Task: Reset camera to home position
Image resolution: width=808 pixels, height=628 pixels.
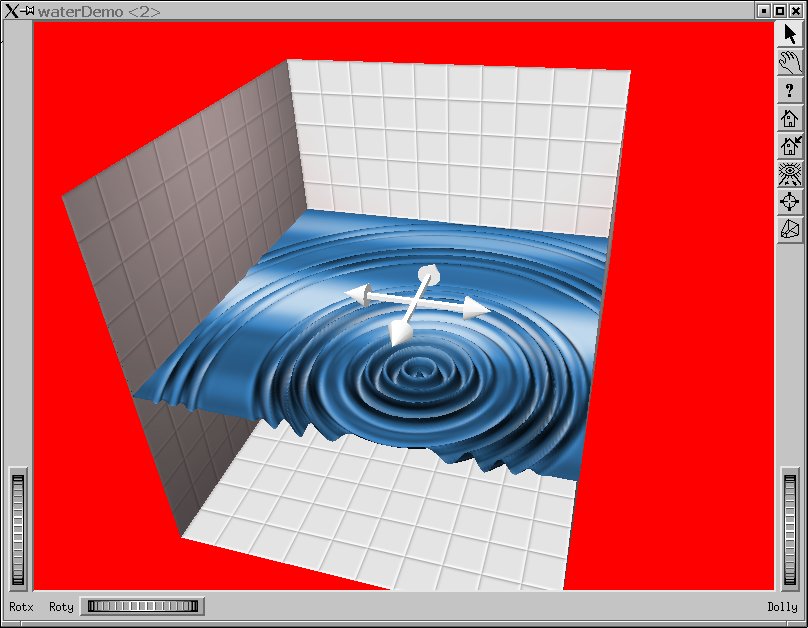Action: 789,118
